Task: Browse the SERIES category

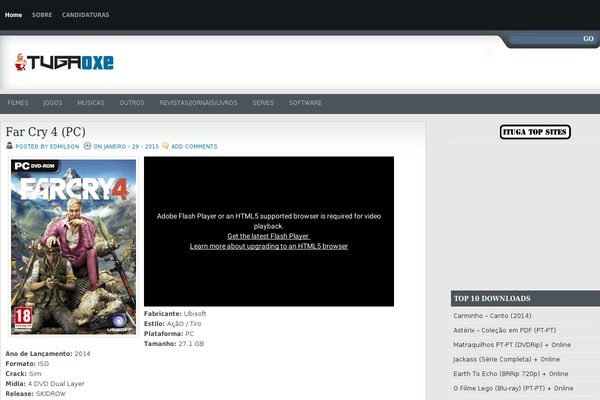Action: click(263, 103)
